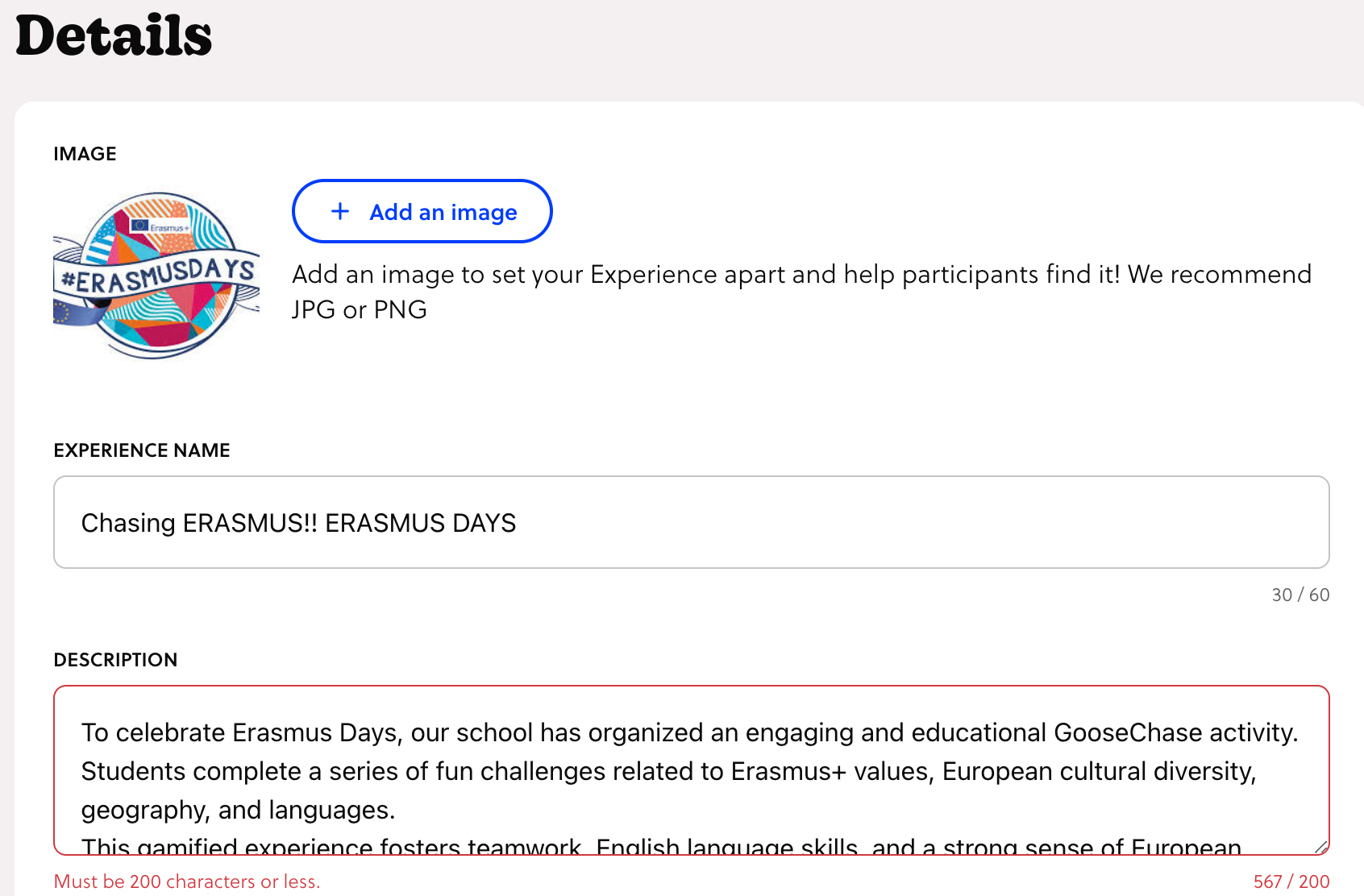Click the 567 / 200 character counter
This screenshot has height=896, width=1364.
(1291, 881)
